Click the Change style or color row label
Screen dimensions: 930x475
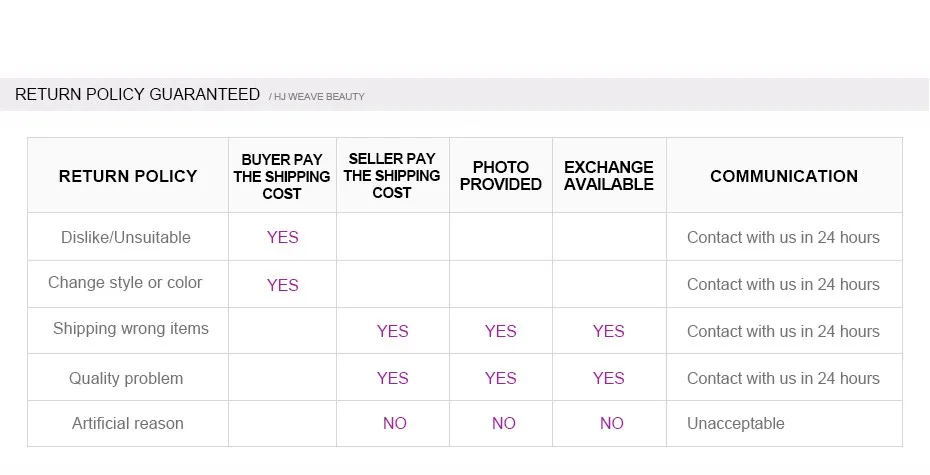click(x=125, y=283)
